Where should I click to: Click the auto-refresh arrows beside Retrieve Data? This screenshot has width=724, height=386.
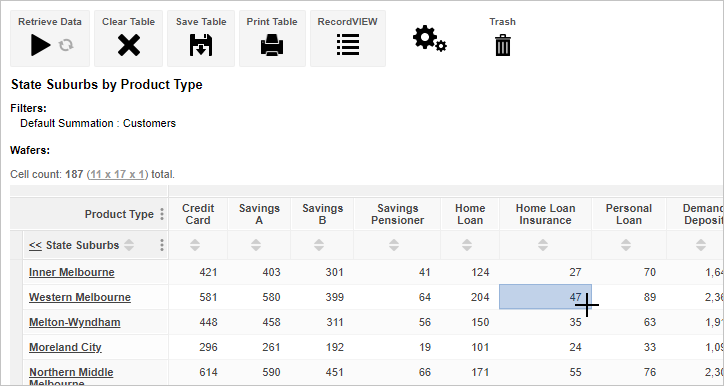tap(66, 45)
